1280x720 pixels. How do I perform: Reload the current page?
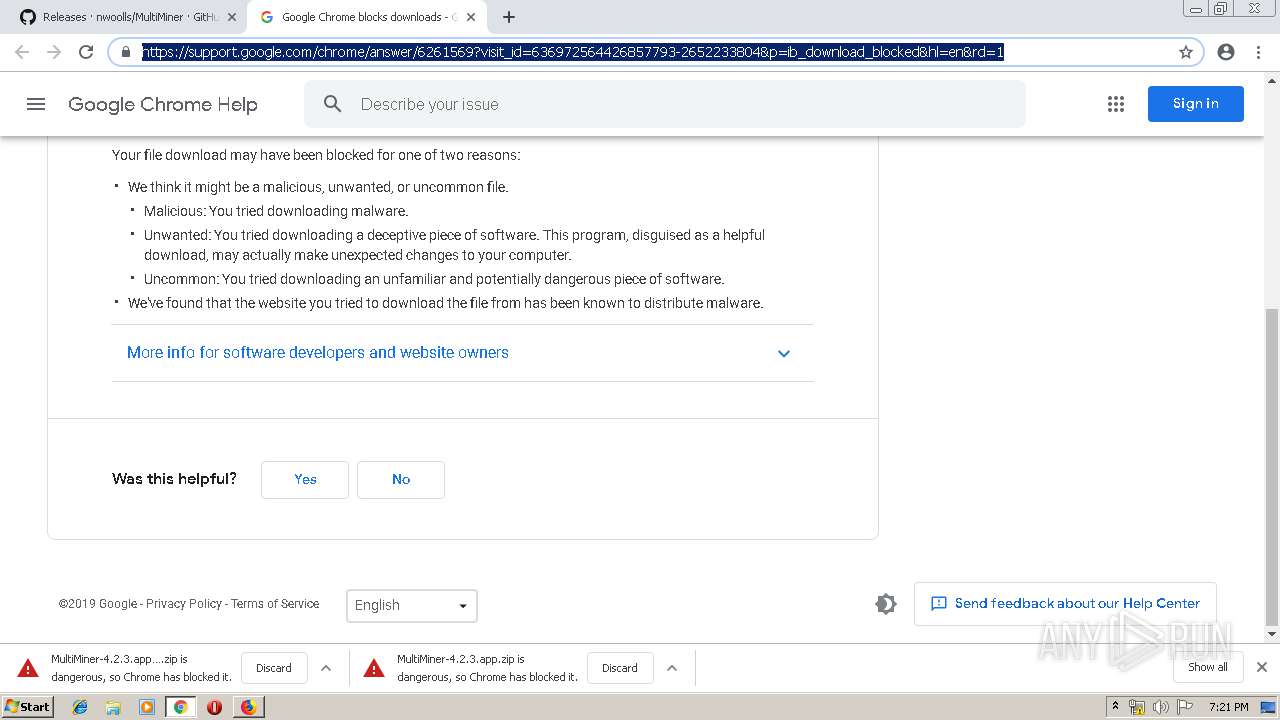[x=86, y=52]
